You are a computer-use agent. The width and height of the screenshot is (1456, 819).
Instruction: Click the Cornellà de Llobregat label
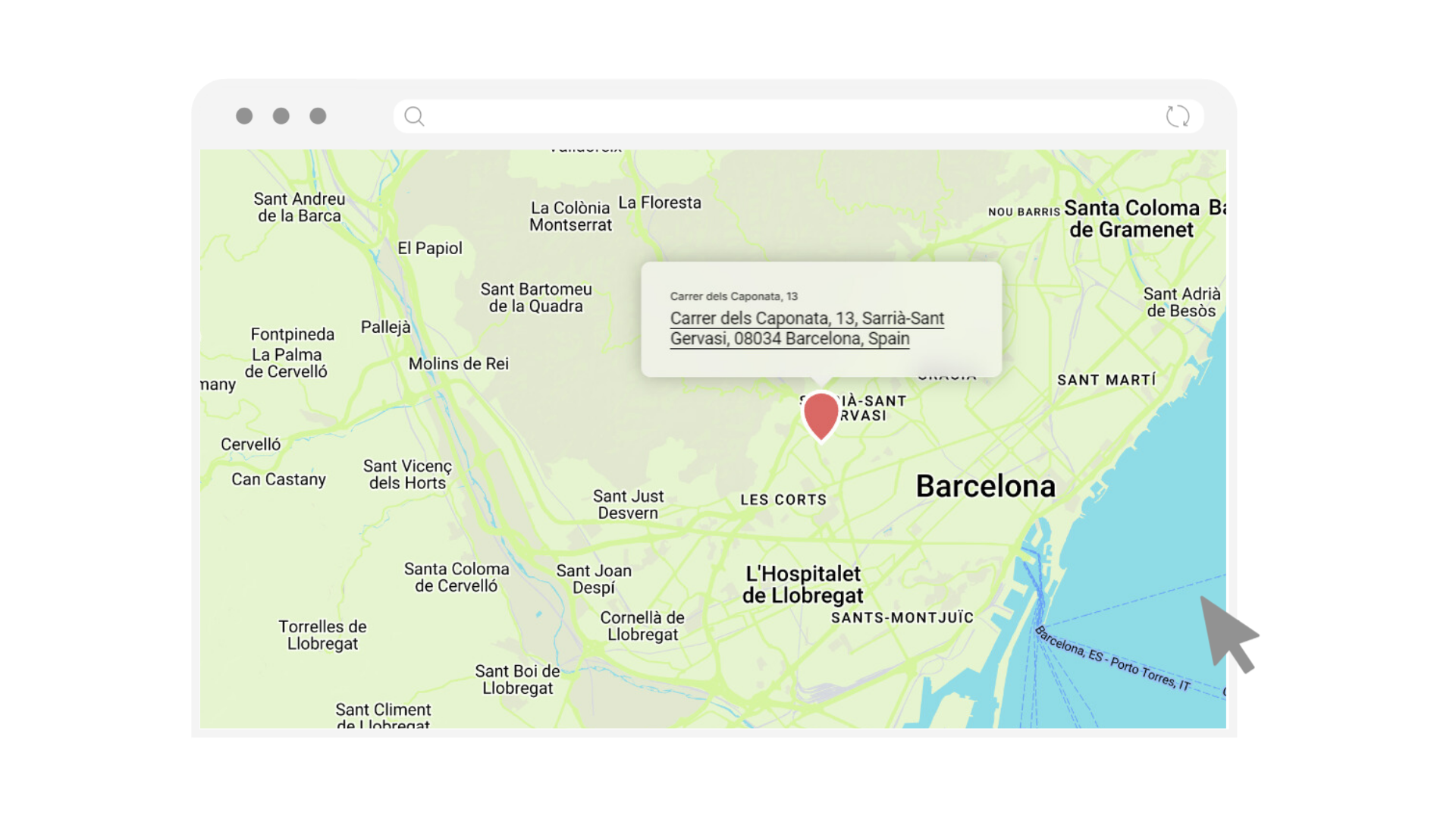click(x=642, y=626)
